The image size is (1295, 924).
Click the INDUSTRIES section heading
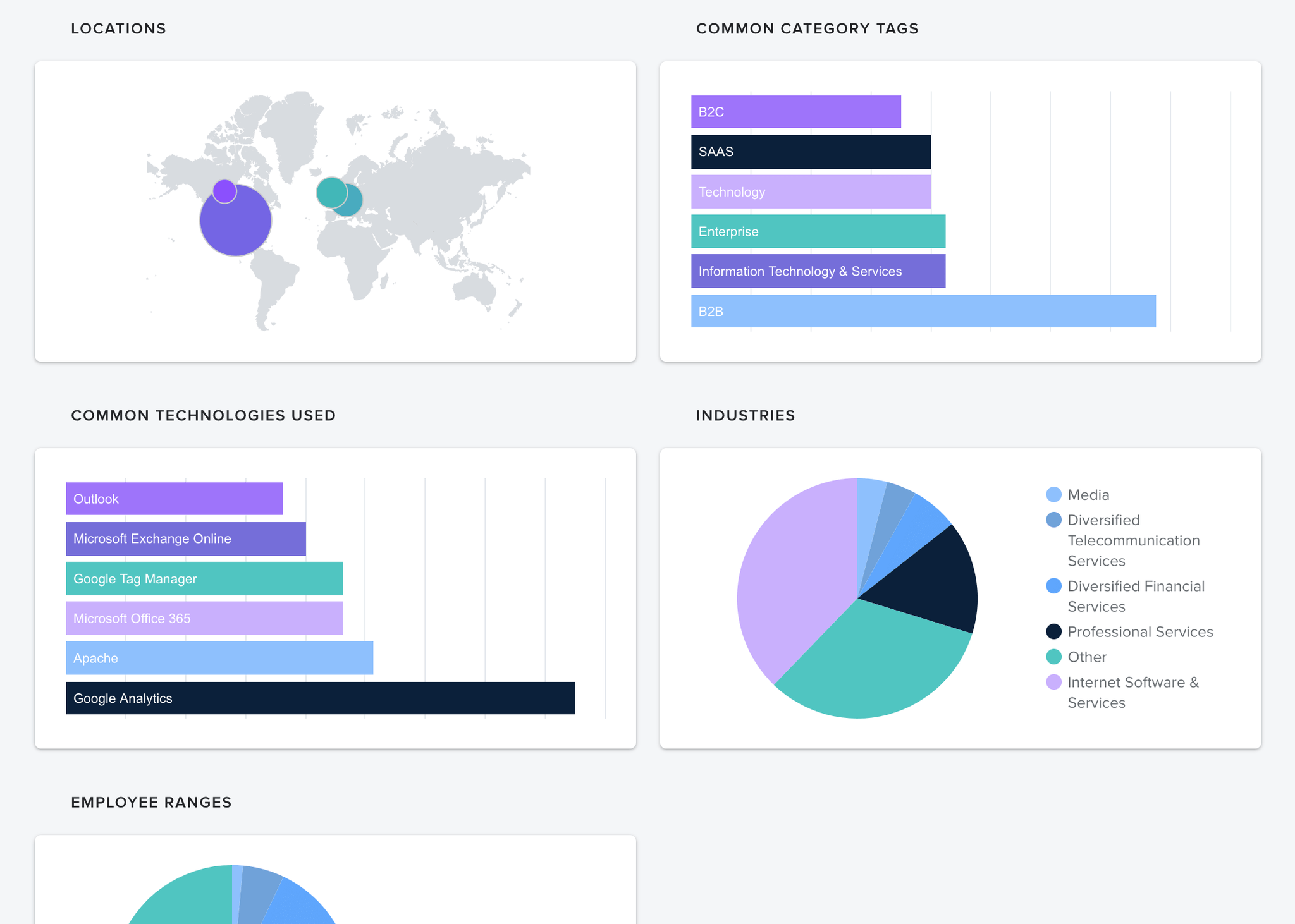746,415
